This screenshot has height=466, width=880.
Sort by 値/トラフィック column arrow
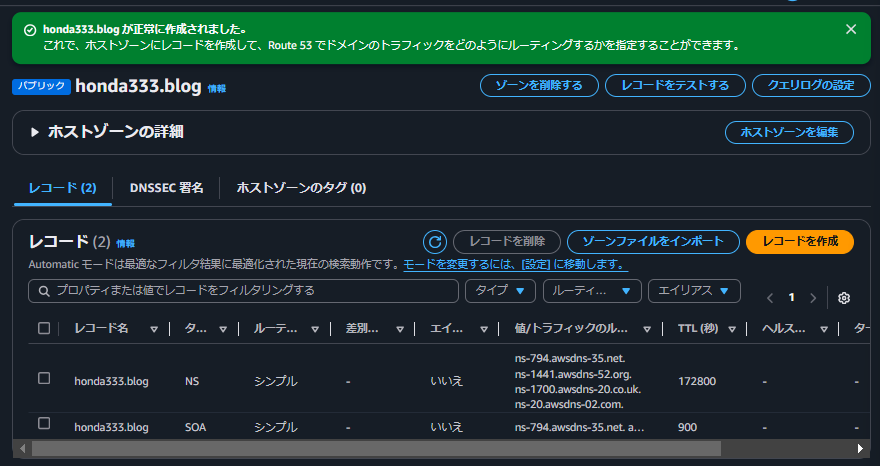pyautogui.click(x=647, y=330)
